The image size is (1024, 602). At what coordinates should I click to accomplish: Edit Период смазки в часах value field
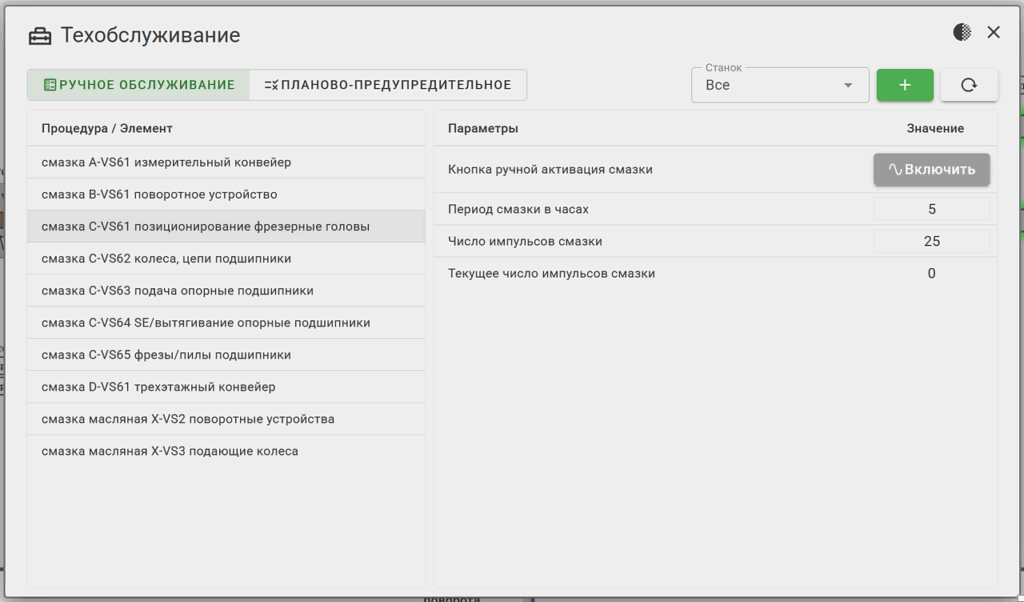[x=931, y=209]
